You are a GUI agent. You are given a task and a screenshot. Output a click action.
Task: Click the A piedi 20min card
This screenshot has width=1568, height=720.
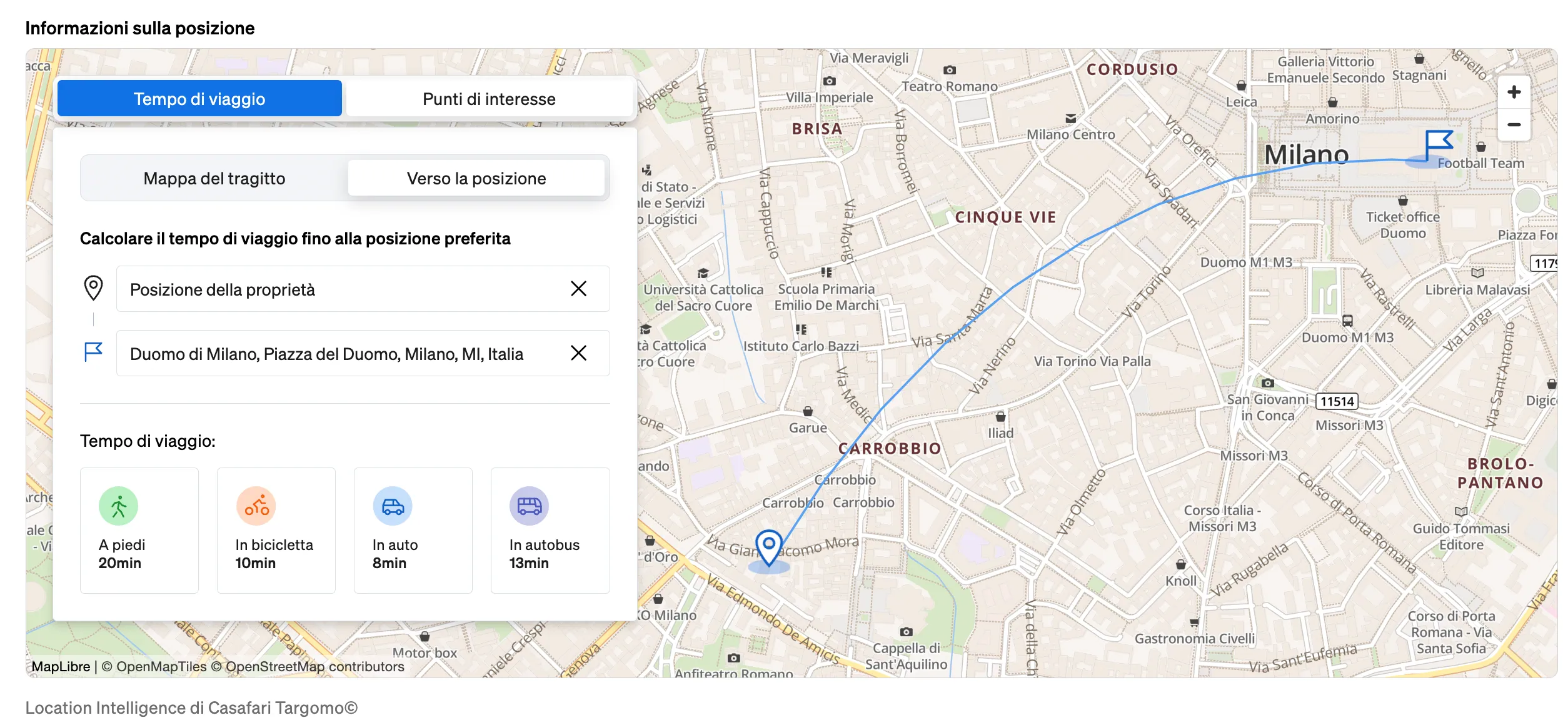click(139, 531)
